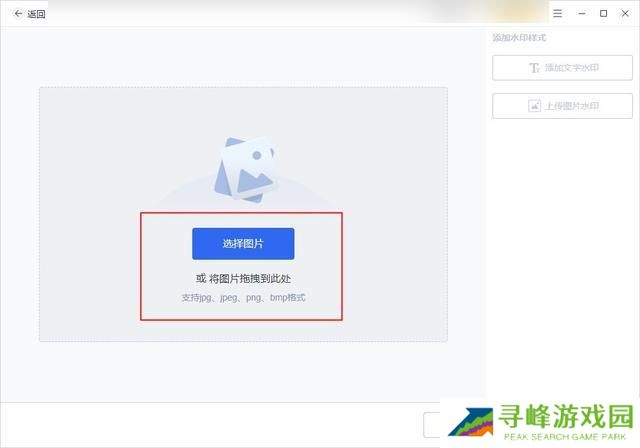Click the 寻峰游戏园 logo watermark
640x448 pixels.
pos(540,422)
